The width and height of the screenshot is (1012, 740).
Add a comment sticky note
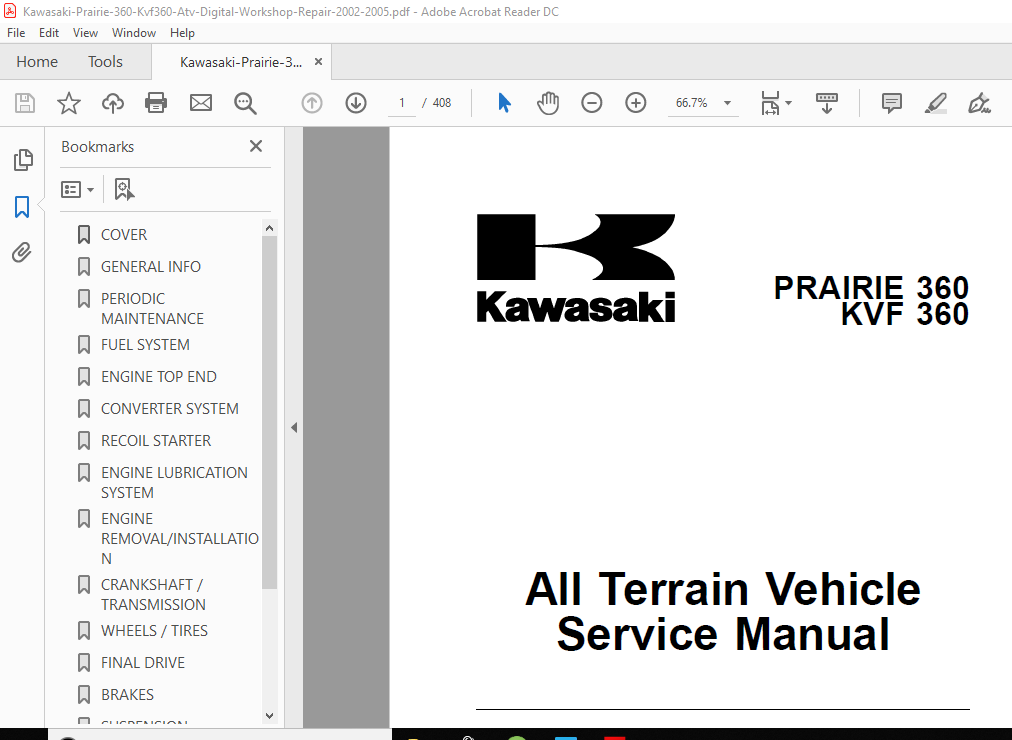(x=892, y=103)
